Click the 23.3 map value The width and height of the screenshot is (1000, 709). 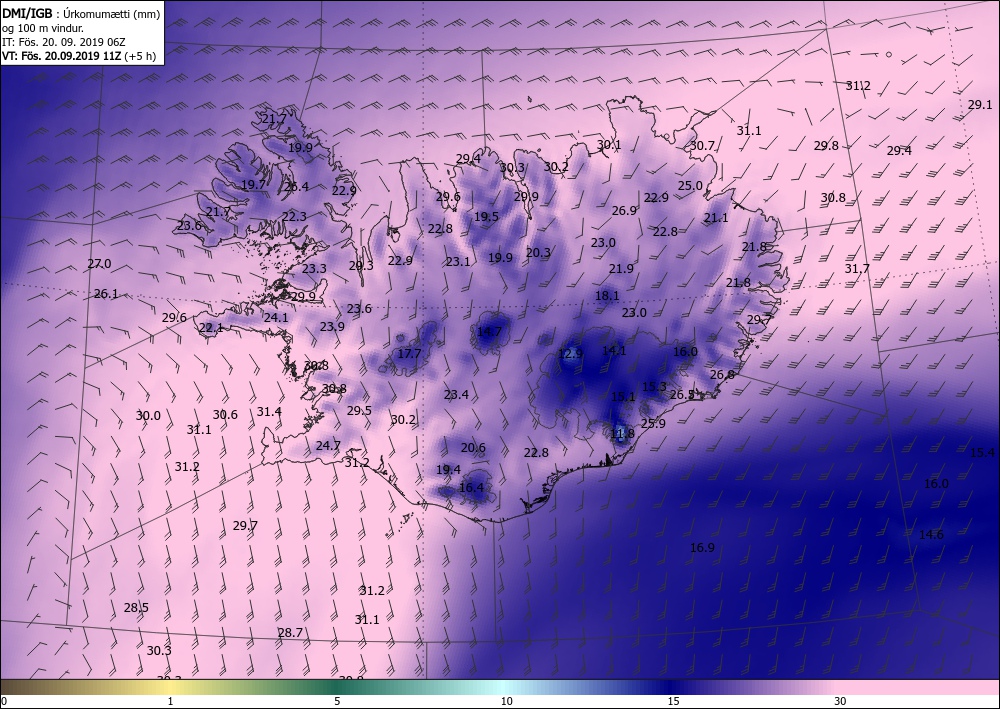314,269
